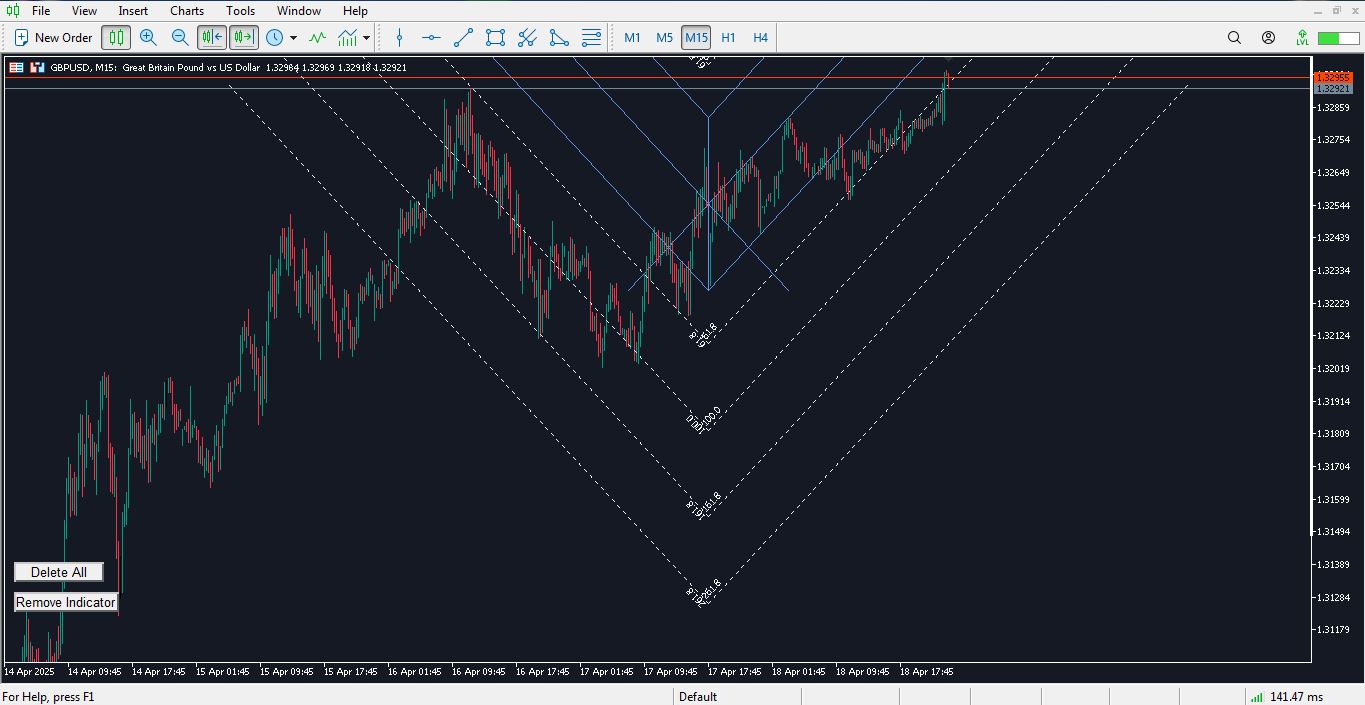Viewport: 1365px width, 705px height.
Task: Zoom in on the chart
Action: 148,38
